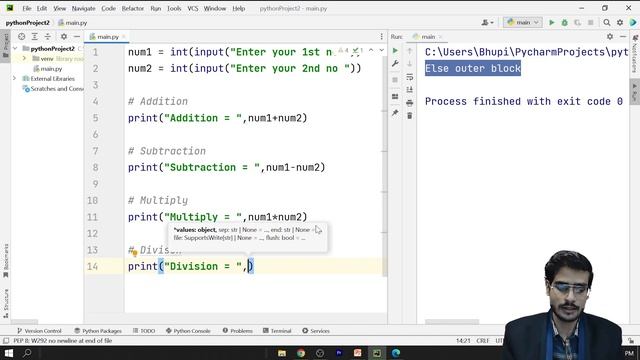Open Python Packages tool window
Image resolution: width=640 pixels, height=360 pixels.
click(98, 331)
